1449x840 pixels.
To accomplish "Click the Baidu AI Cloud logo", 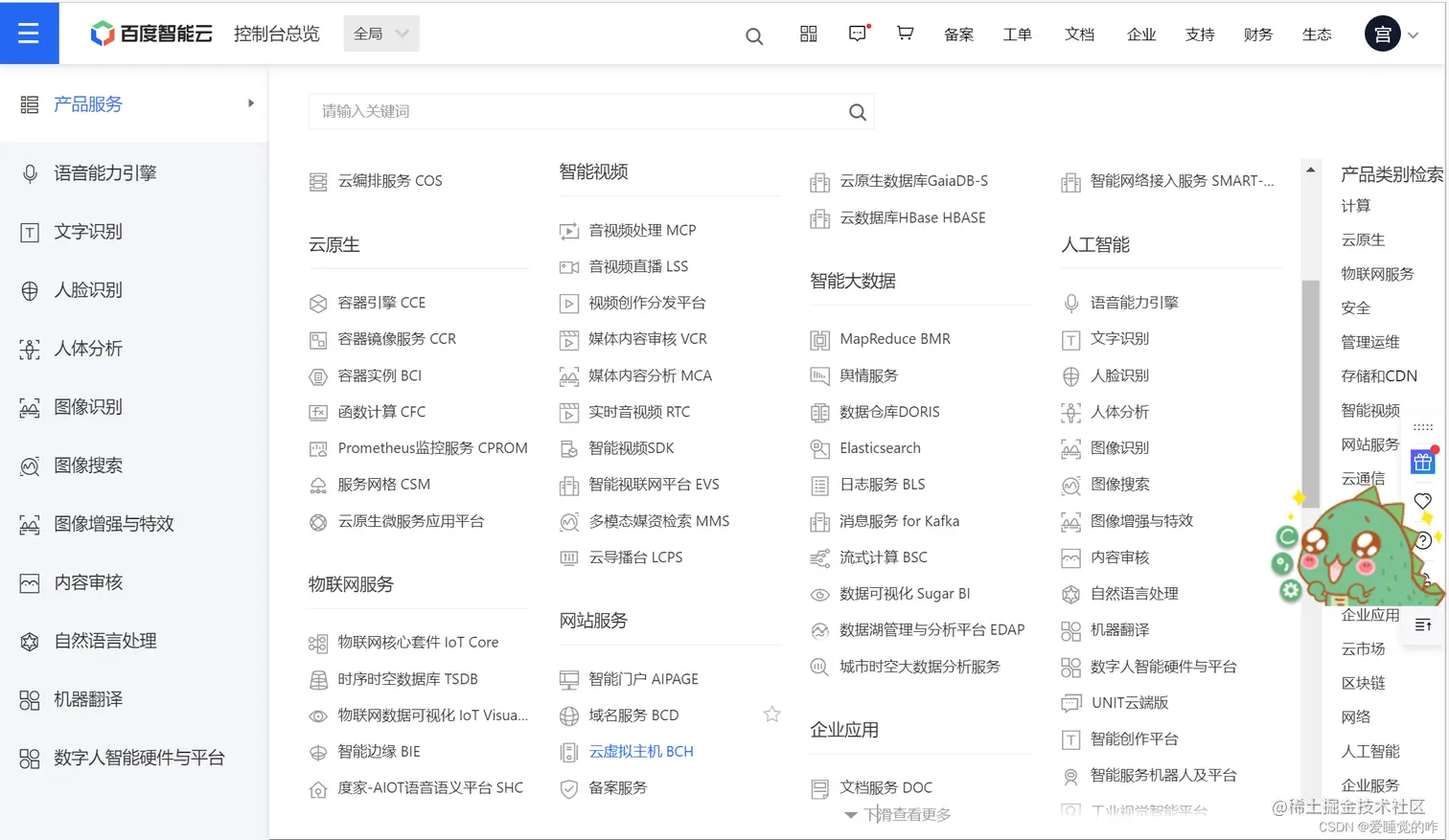I will coord(151,34).
